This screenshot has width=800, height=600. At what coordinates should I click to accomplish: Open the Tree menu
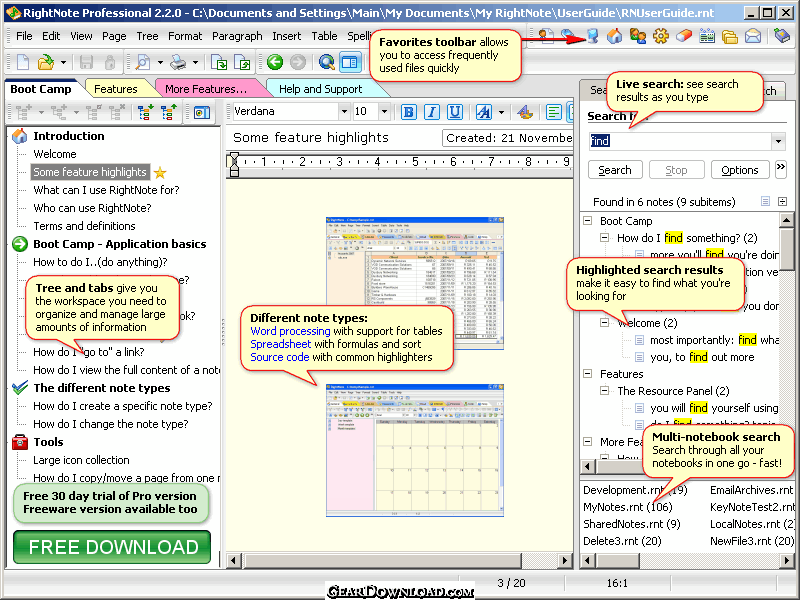click(147, 36)
